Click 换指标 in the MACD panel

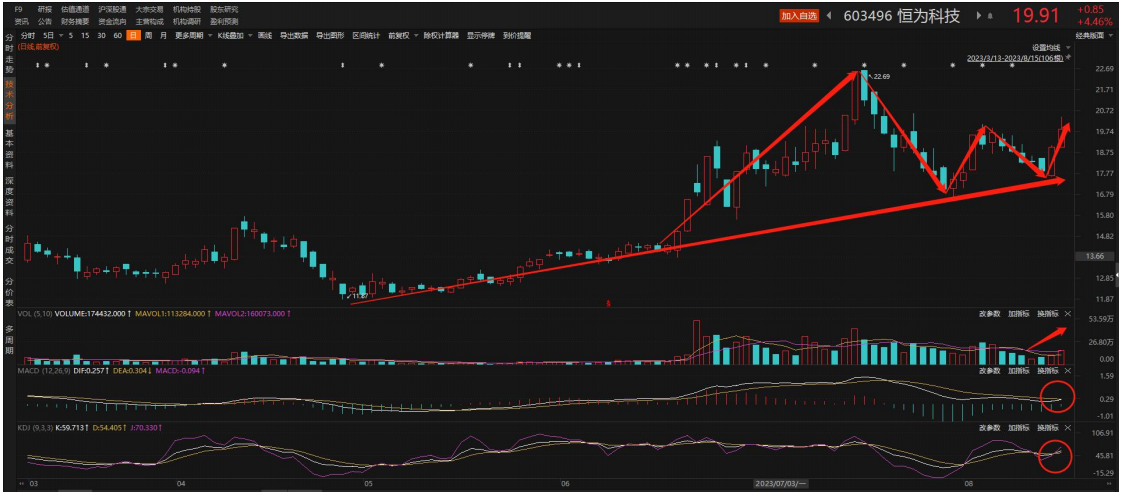1046,371
